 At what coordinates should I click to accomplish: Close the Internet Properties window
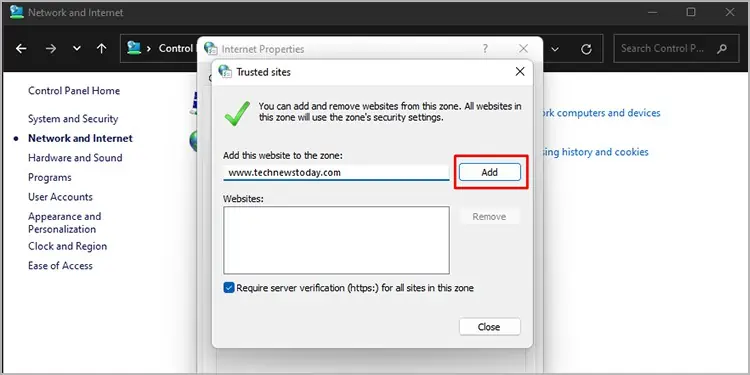click(523, 48)
